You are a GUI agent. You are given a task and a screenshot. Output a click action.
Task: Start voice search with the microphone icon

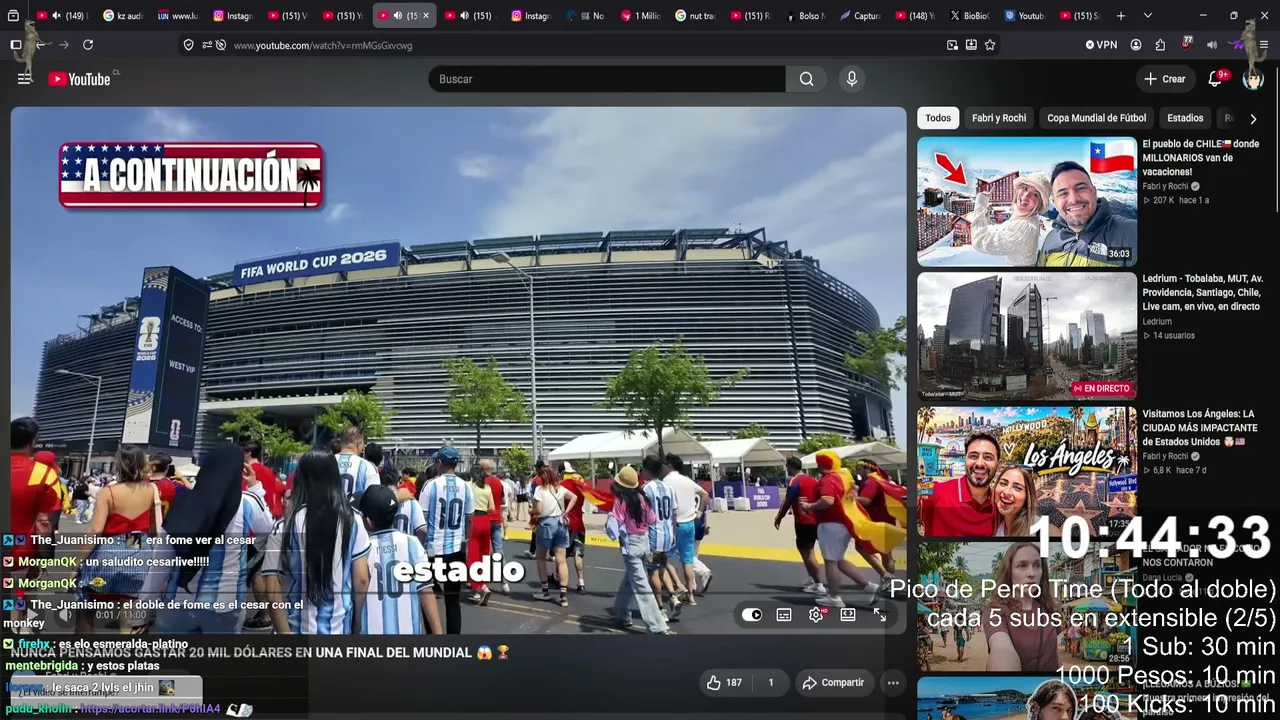(x=852, y=79)
